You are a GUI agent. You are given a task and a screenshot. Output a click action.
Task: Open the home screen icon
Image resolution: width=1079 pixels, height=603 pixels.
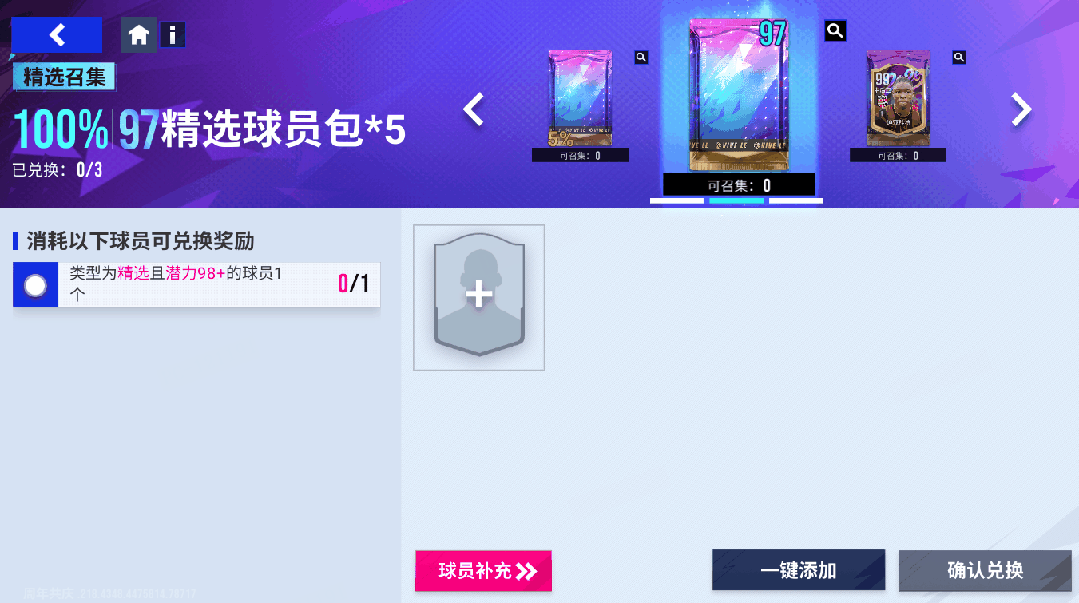pyautogui.click(x=138, y=35)
